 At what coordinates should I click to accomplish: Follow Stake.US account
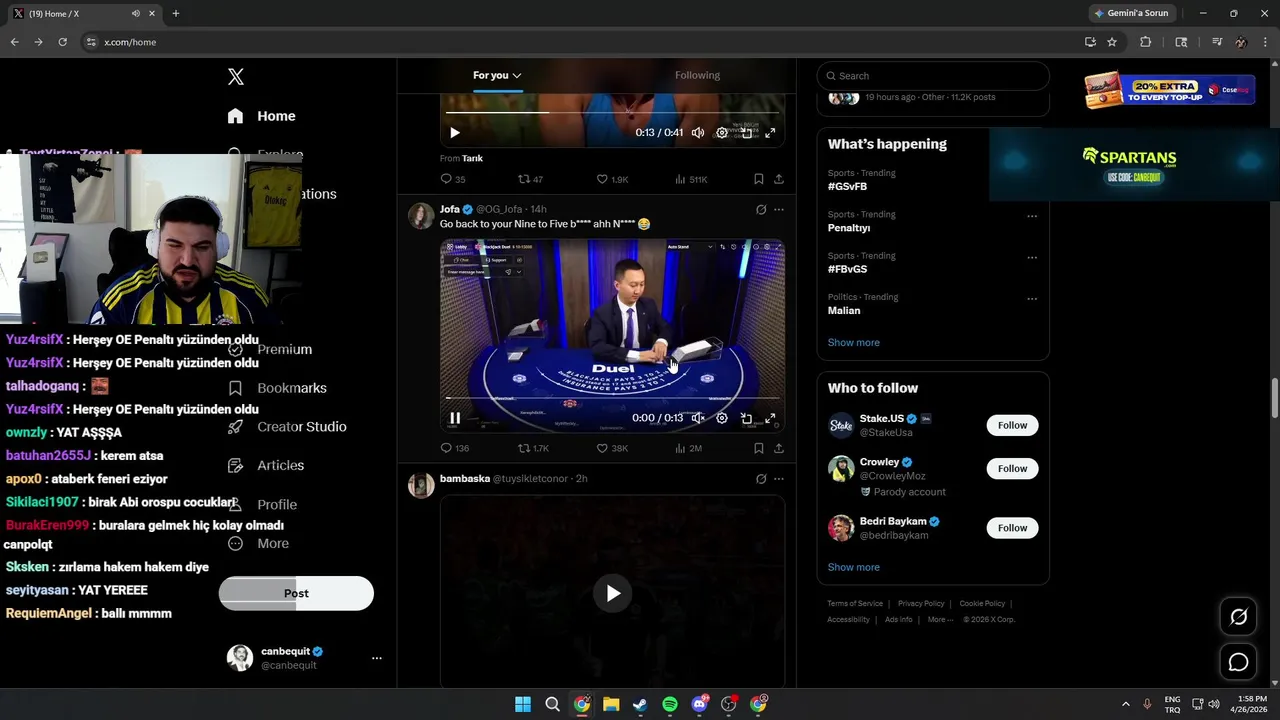(1012, 425)
